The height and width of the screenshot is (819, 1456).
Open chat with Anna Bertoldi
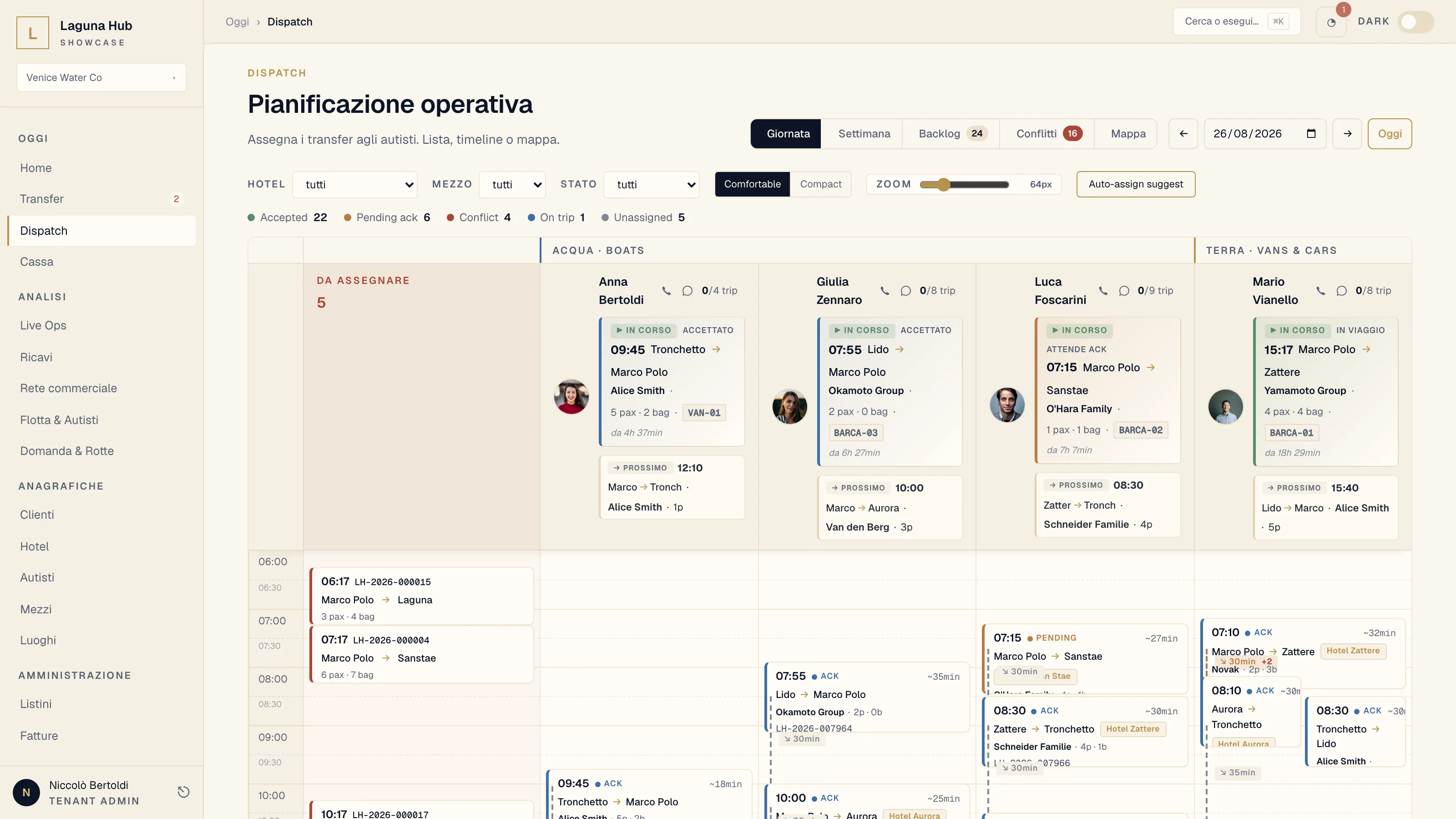[x=688, y=291]
